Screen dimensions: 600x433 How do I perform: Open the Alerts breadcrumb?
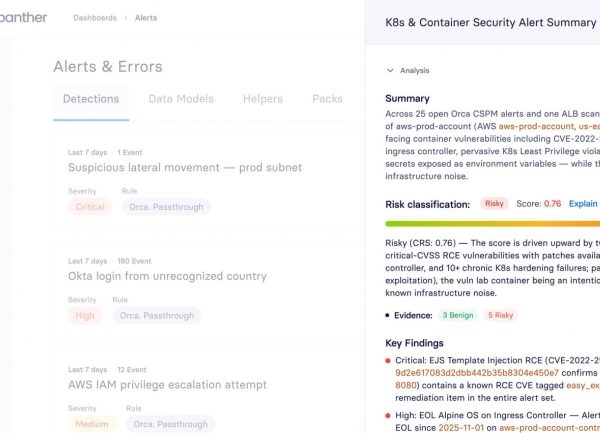click(x=146, y=18)
